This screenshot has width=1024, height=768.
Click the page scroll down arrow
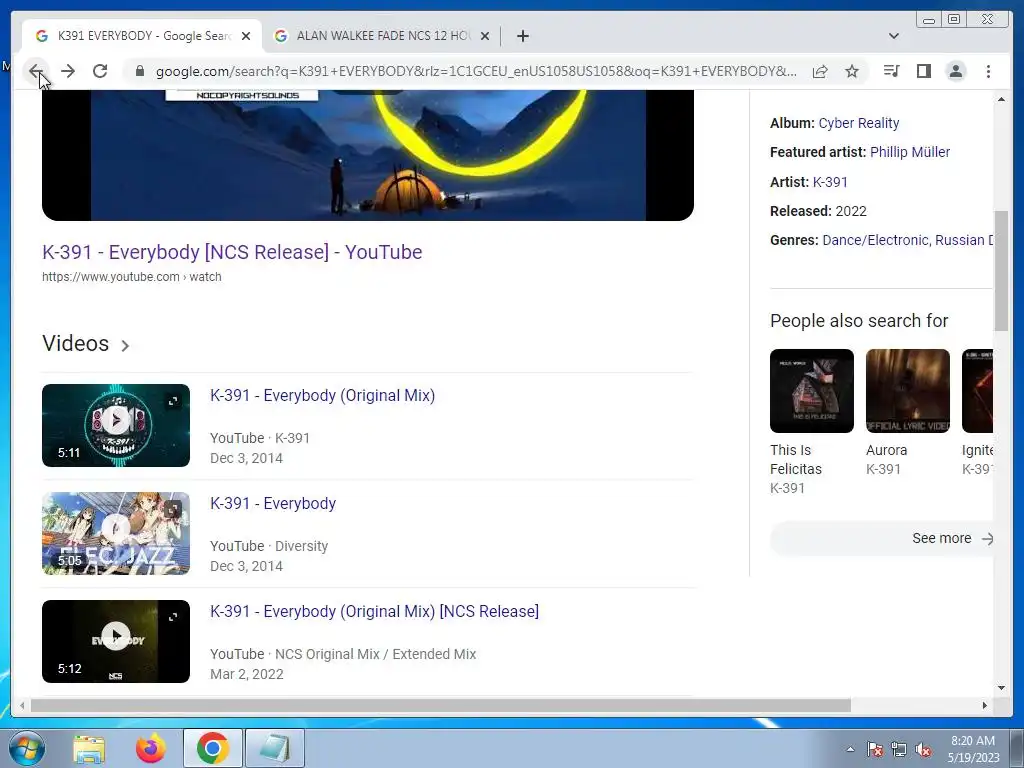click(x=1001, y=687)
